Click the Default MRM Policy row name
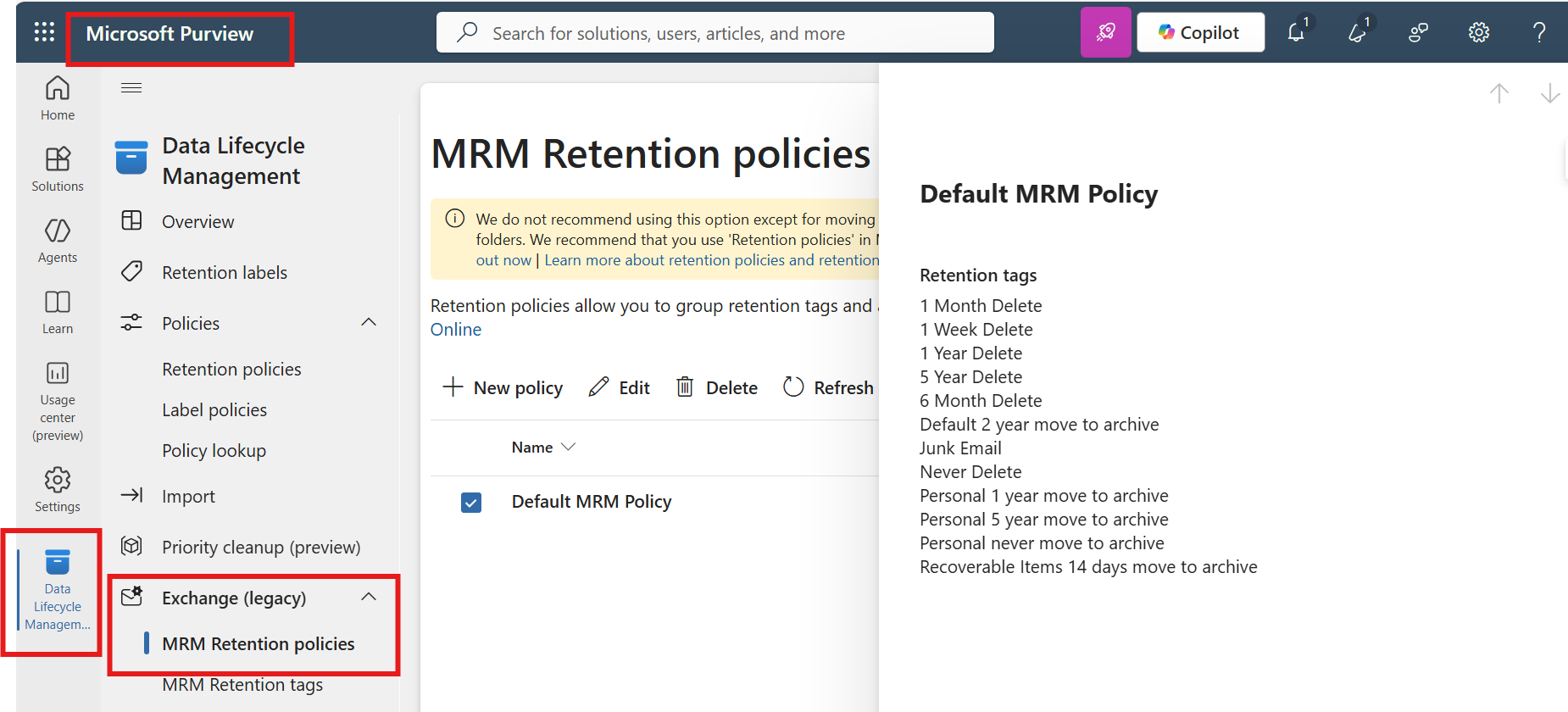Image resolution: width=1568 pixels, height=712 pixels. click(x=592, y=502)
